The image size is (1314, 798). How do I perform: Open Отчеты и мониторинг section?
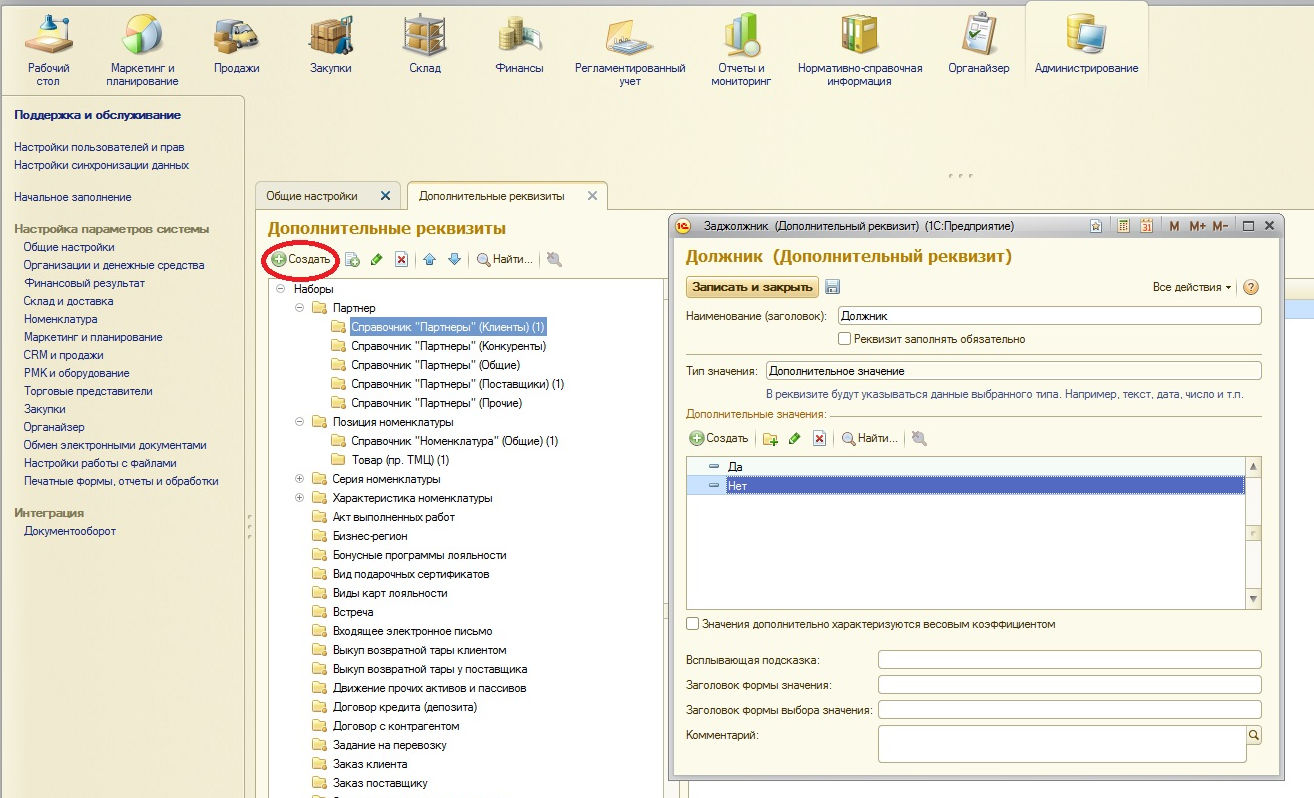coord(741,48)
